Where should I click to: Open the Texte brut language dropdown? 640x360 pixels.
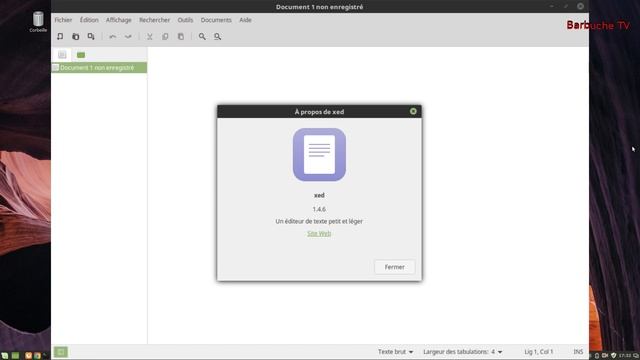[x=395, y=352]
